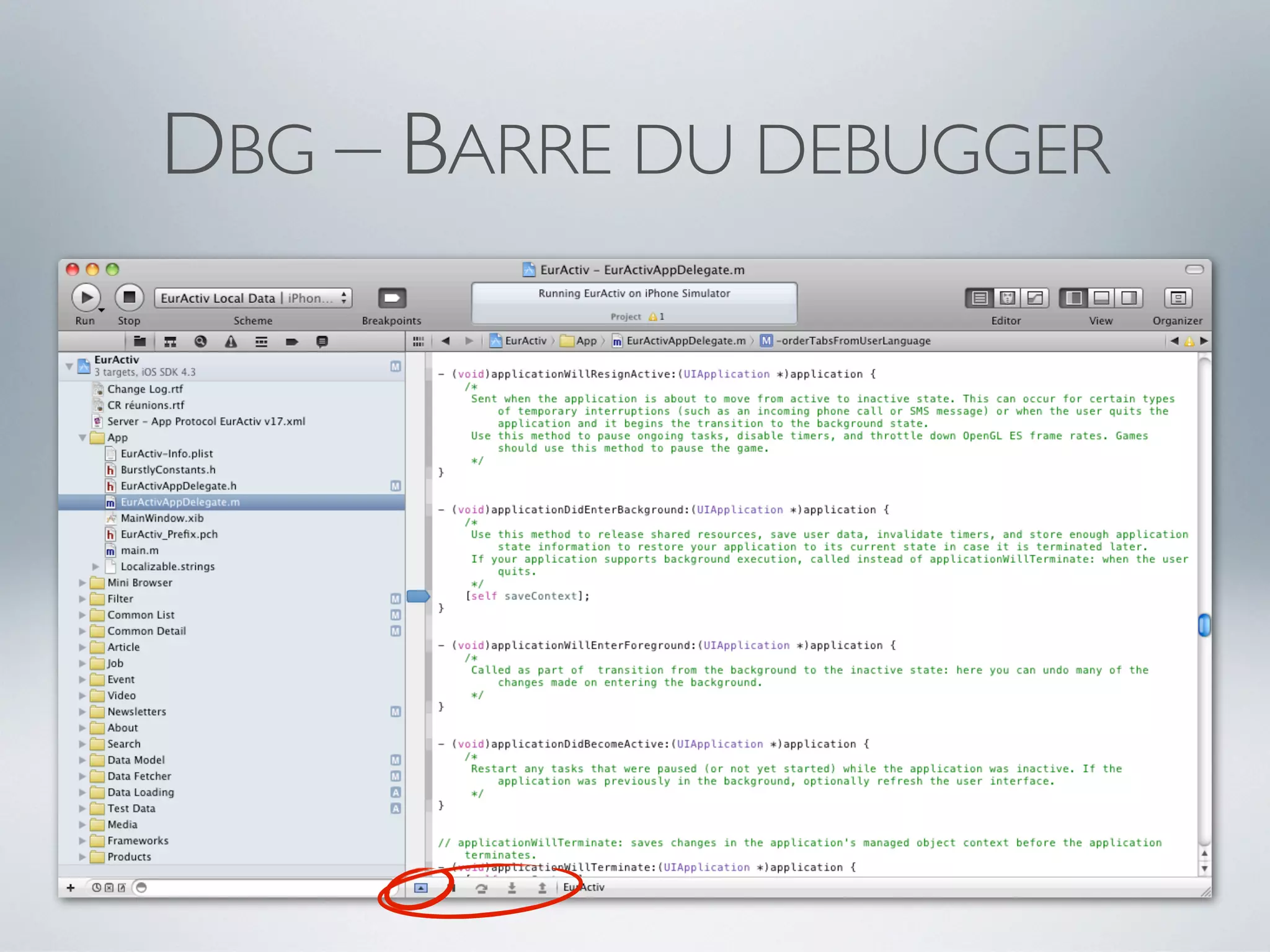Select the Standard editor mode
Image resolution: width=1270 pixels, height=952 pixels.
(x=979, y=298)
